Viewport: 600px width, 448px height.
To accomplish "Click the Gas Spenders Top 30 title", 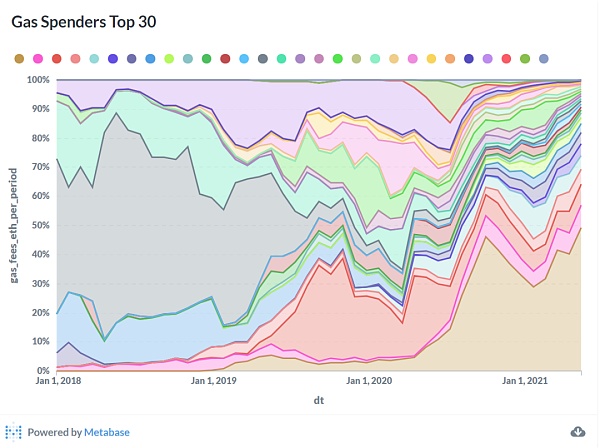I will tap(84, 22).
